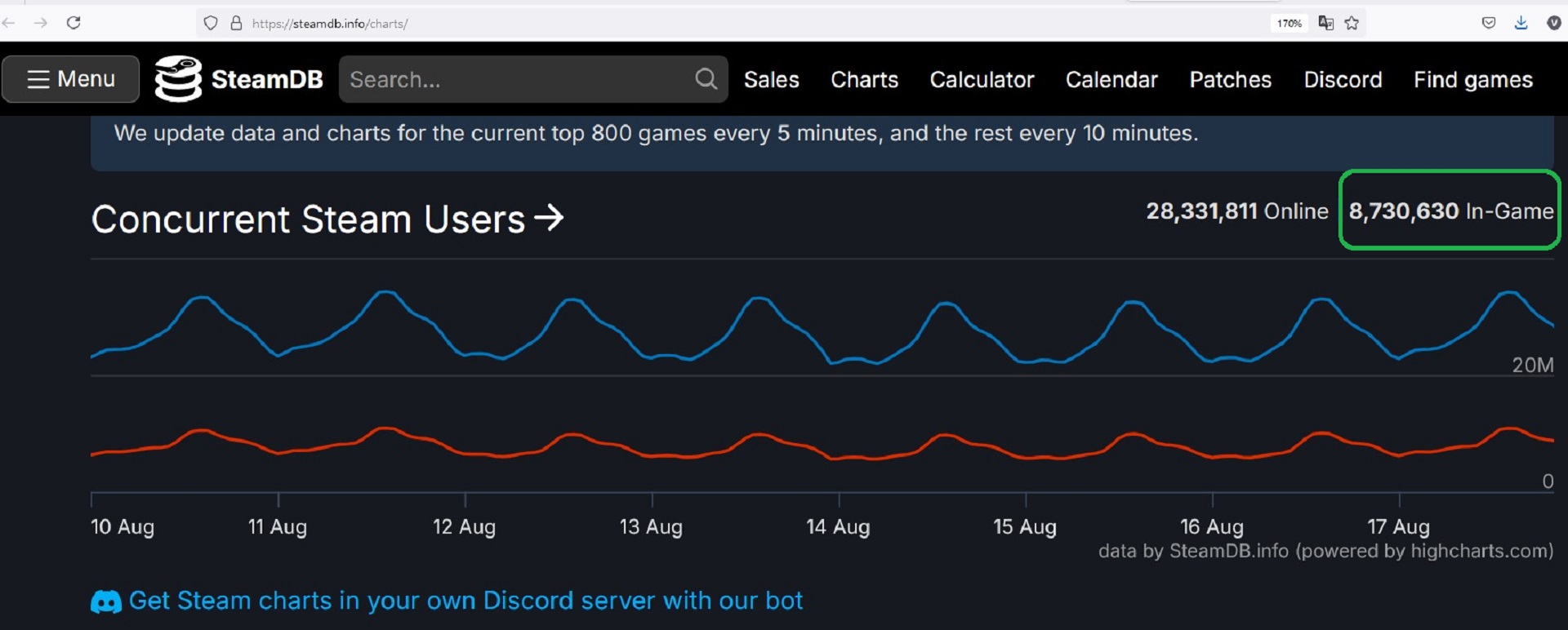The width and height of the screenshot is (1568, 630).
Task: Open the Calculator page
Action: pyautogui.click(x=982, y=80)
